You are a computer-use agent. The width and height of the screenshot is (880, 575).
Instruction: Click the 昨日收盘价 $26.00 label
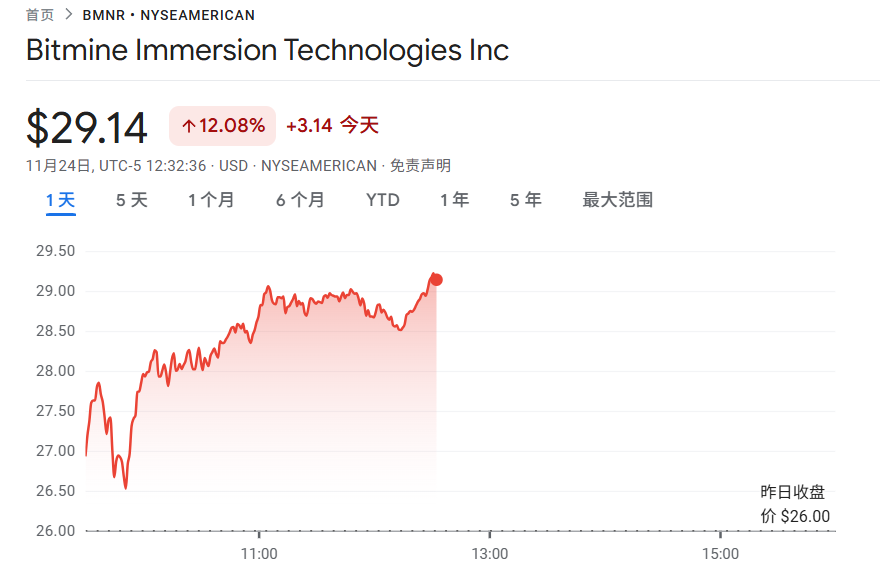pos(795,504)
